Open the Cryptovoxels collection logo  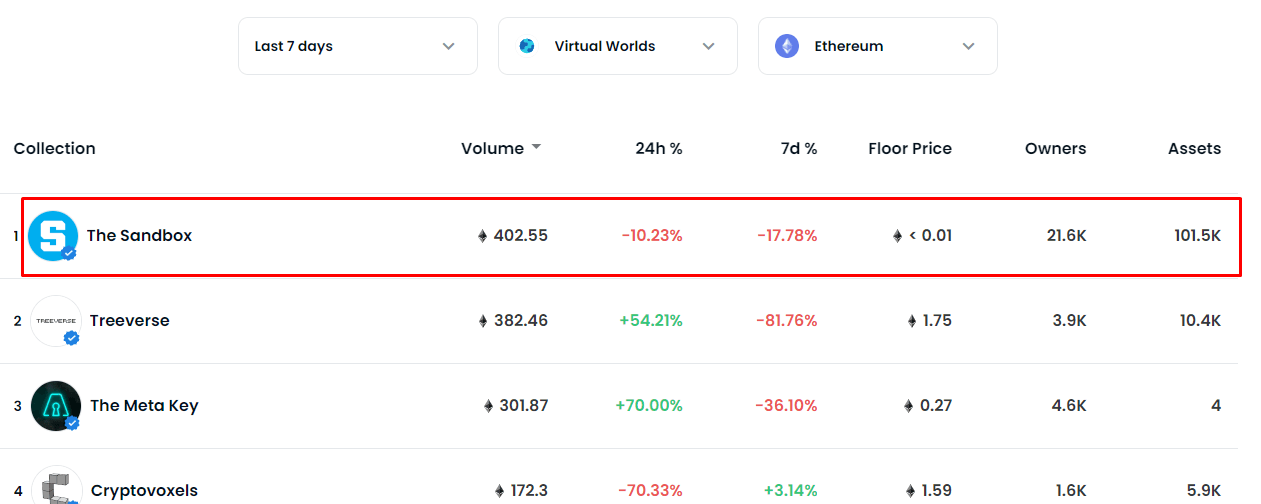pyautogui.click(x=56, y=485)
